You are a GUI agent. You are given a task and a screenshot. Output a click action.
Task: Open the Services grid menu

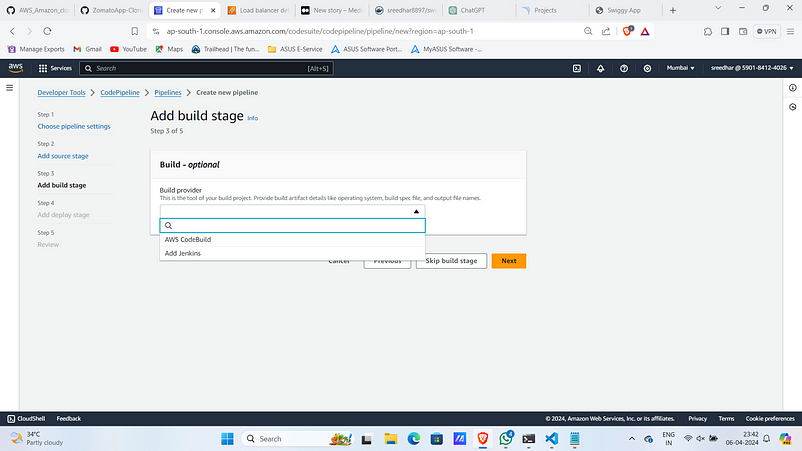click(55, 68)
